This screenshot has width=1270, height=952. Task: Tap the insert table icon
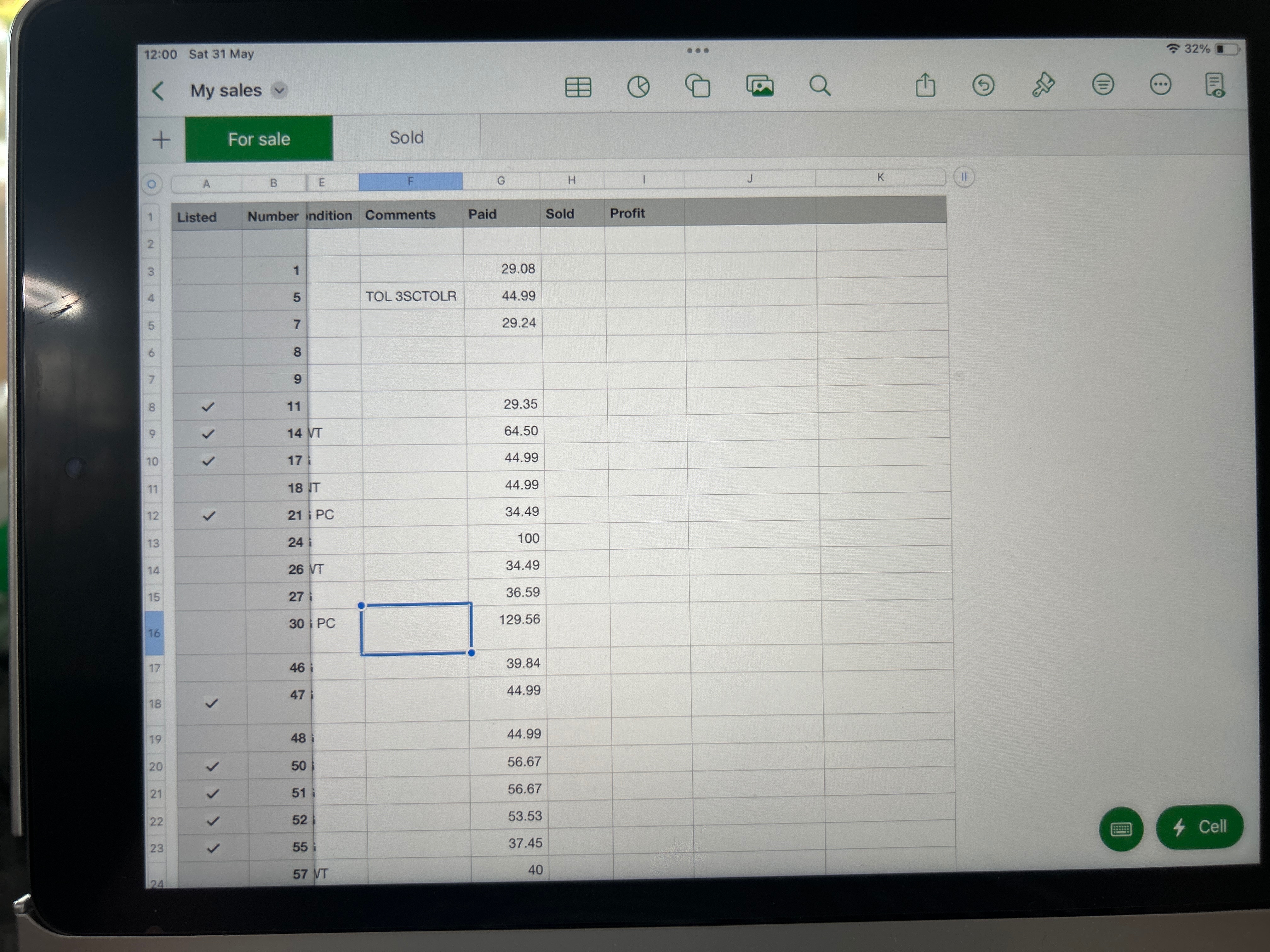[x=578, y=87]
